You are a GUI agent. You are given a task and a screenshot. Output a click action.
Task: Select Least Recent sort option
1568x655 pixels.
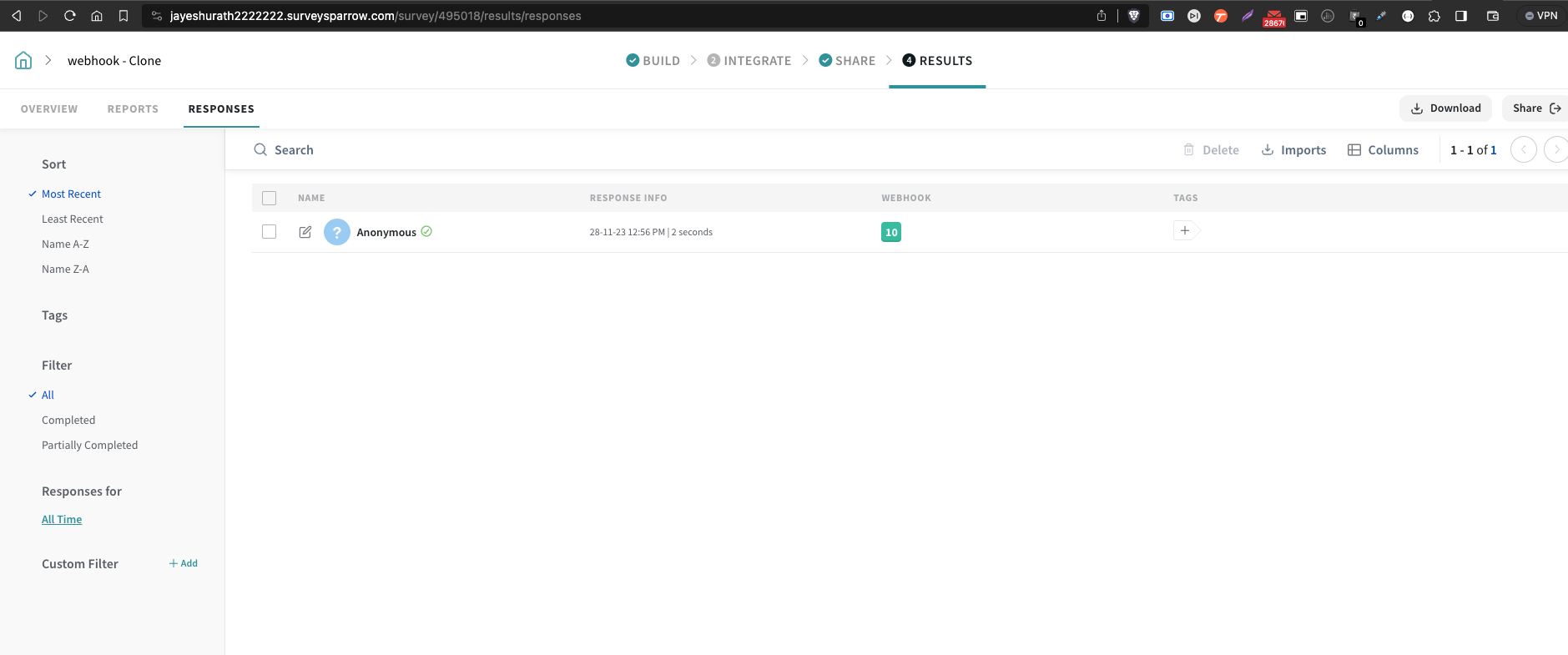(73, 219)
